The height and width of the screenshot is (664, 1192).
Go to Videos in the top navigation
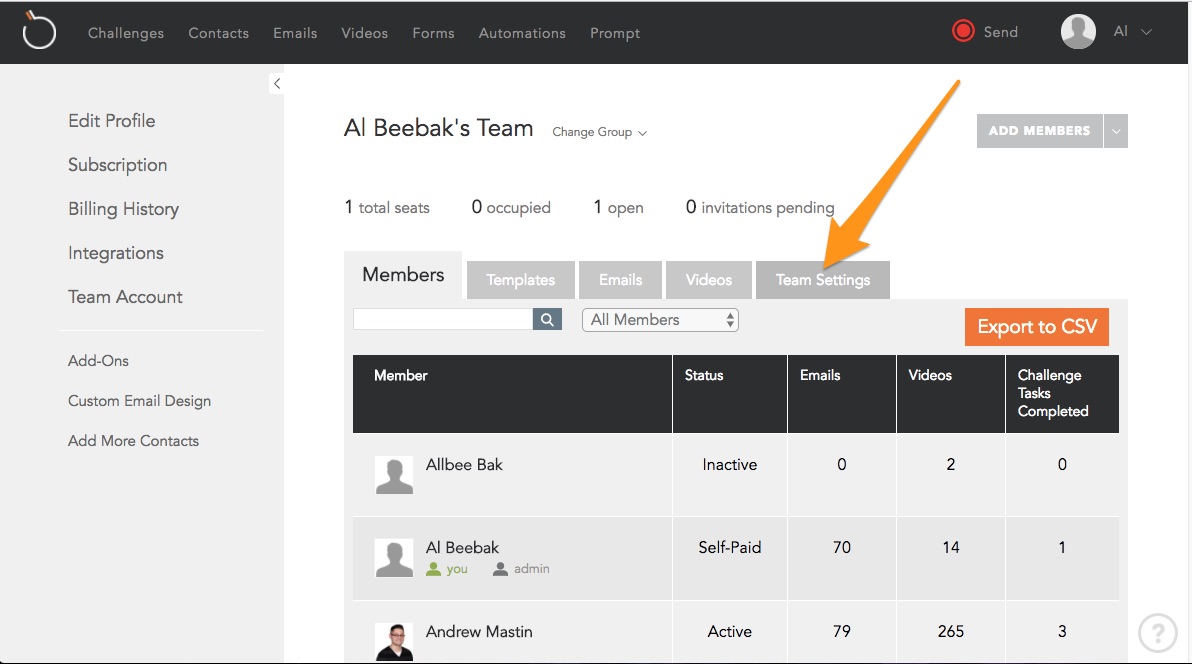point(364,33)
